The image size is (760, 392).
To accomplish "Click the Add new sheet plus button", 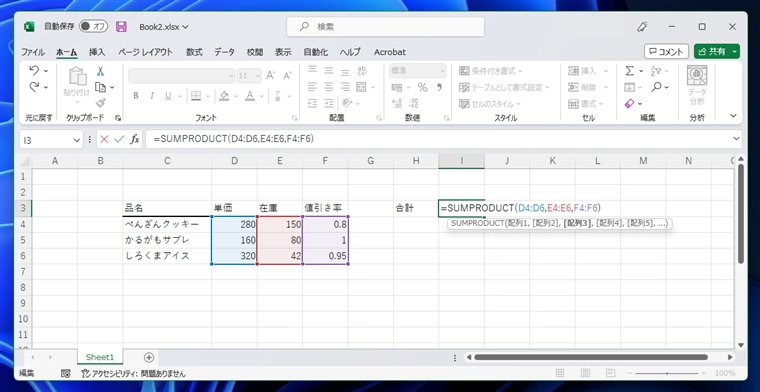I will coord(149,357).
